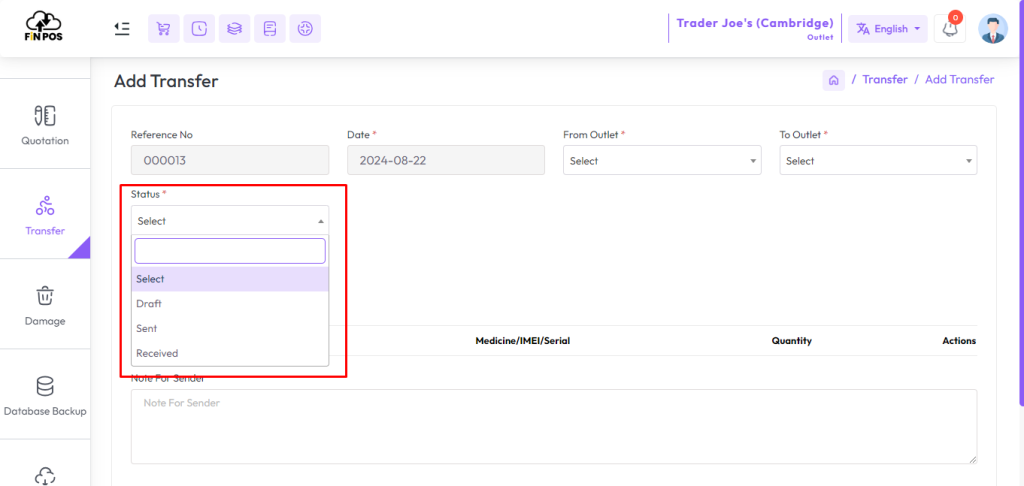The height and width of the screenshot is (486, 1024).
Task: Choose the Sent status option
Action: click(x=230, y=329)
